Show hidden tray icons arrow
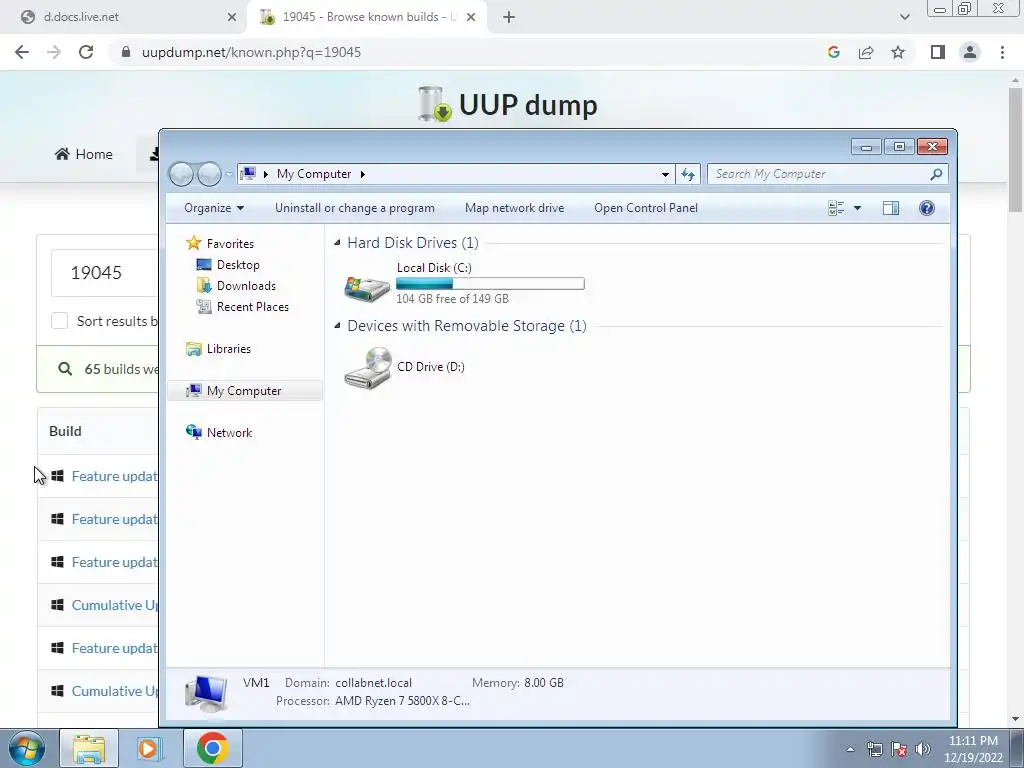This screenshot has width=1024, height=768. tap(850, 749)
